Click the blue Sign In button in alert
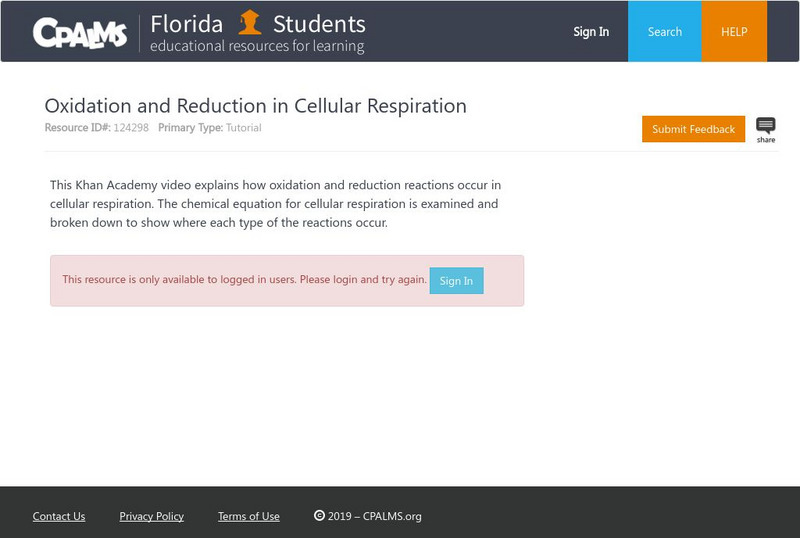 (456, 281)
